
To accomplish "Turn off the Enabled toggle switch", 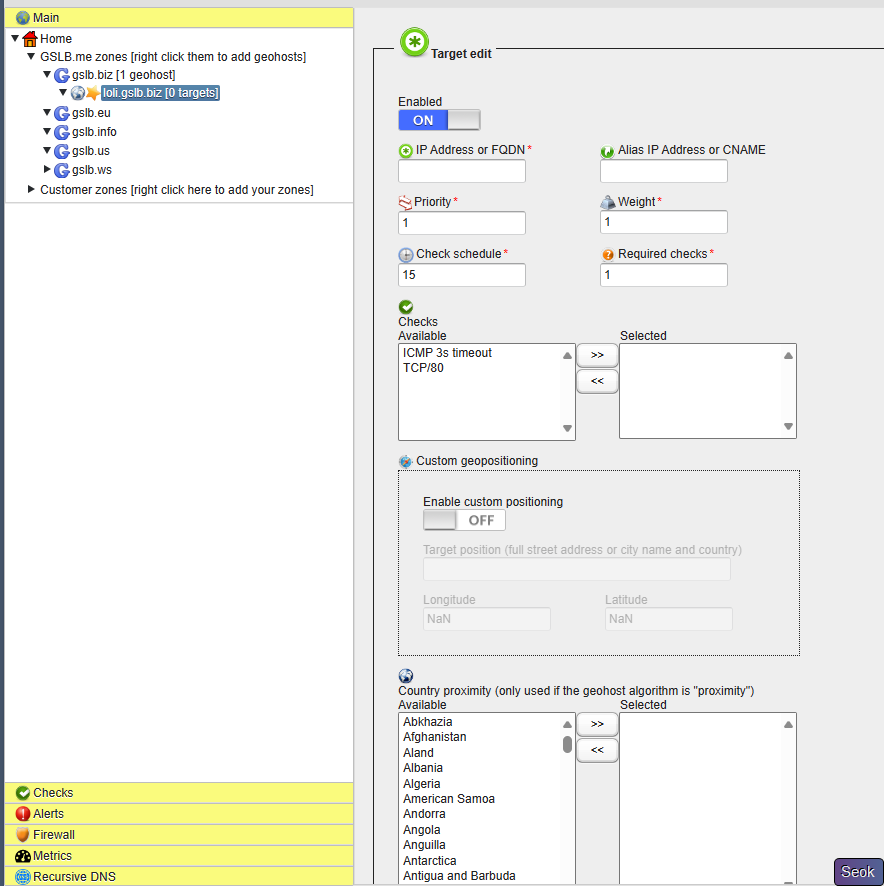I will (439, 120).
